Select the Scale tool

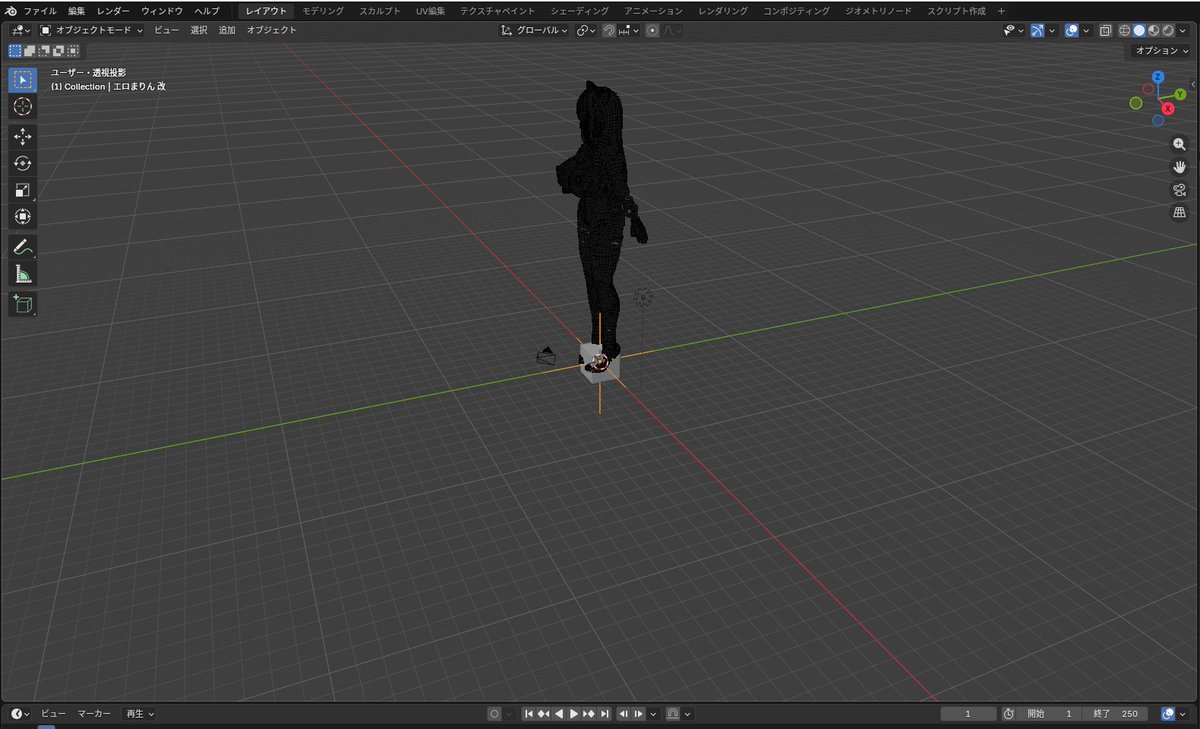23,190
